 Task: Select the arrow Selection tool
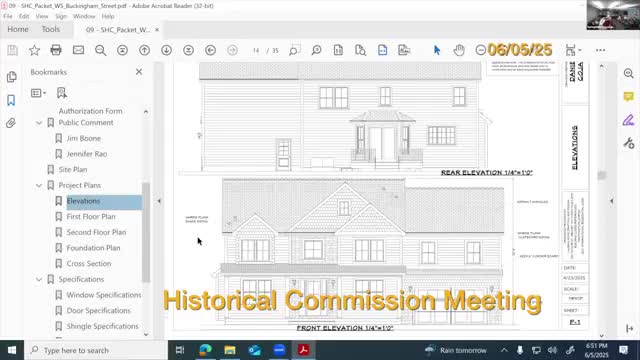tap(437, 50)
